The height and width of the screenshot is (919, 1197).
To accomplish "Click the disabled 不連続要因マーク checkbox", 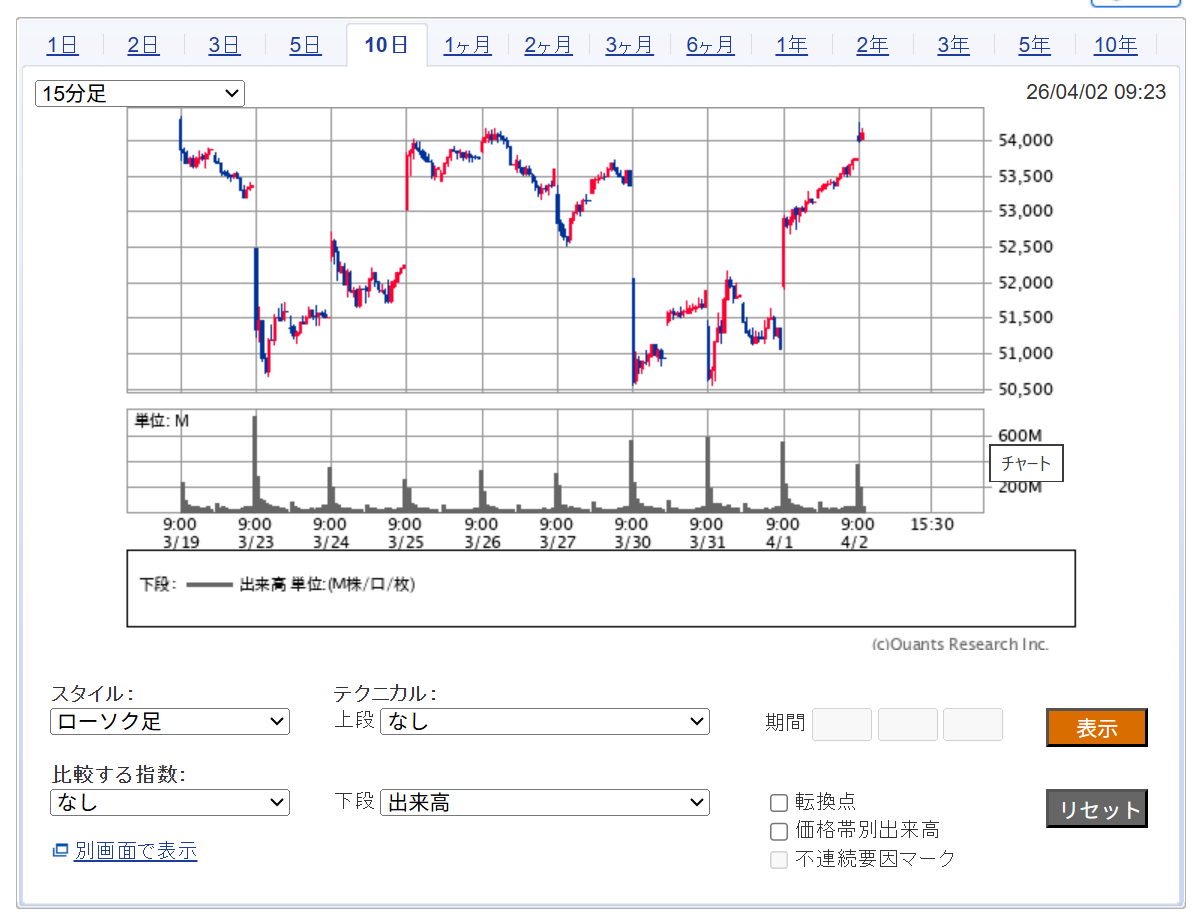I will 779,859.
